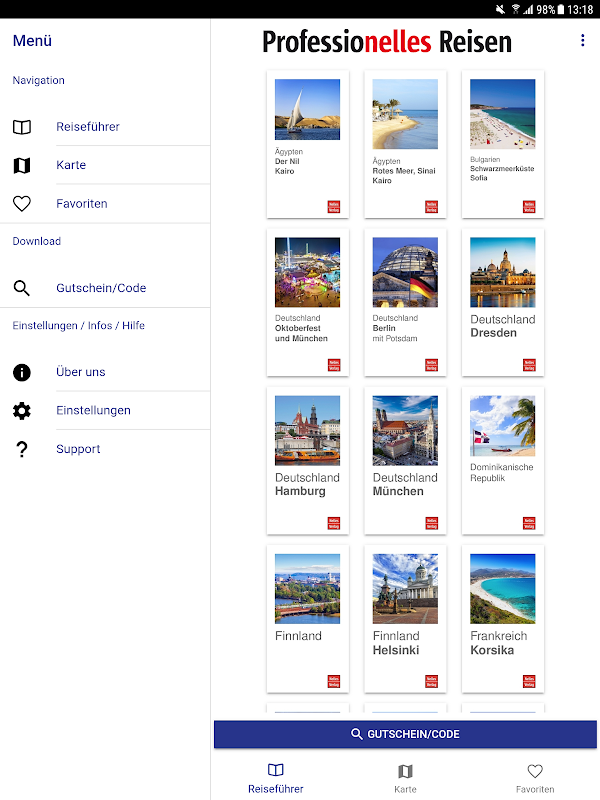
Task: Tap the 13:18 clock in status bar
Action: (581, 9)
